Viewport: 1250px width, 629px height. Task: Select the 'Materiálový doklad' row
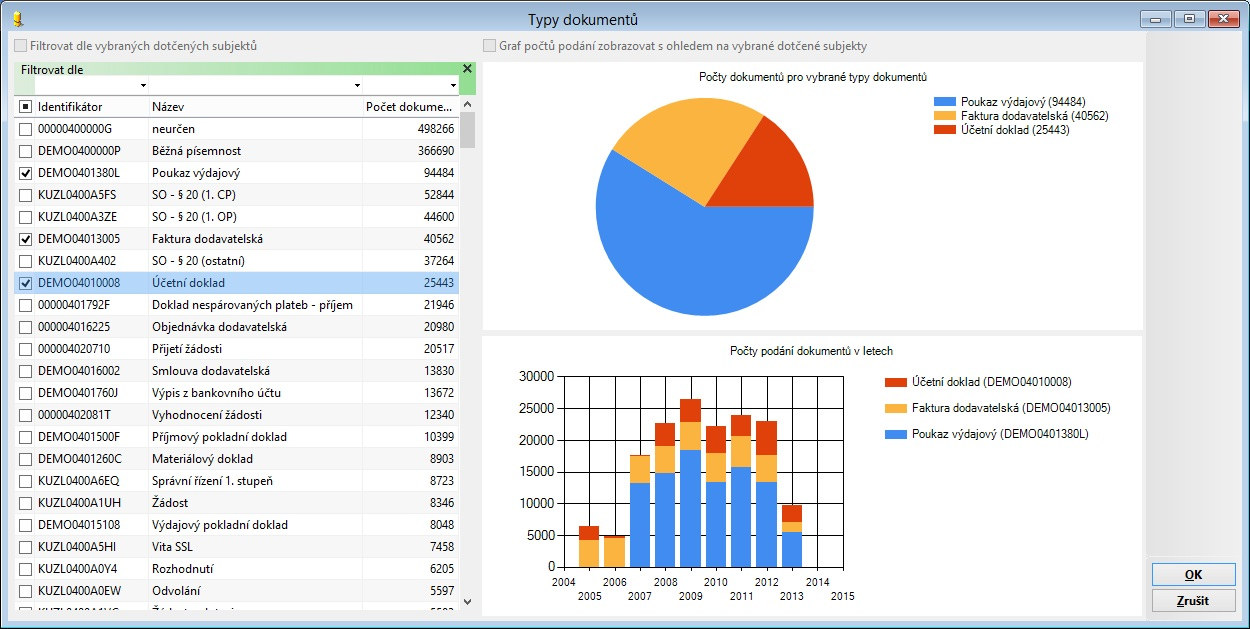[x=237, y=459]
